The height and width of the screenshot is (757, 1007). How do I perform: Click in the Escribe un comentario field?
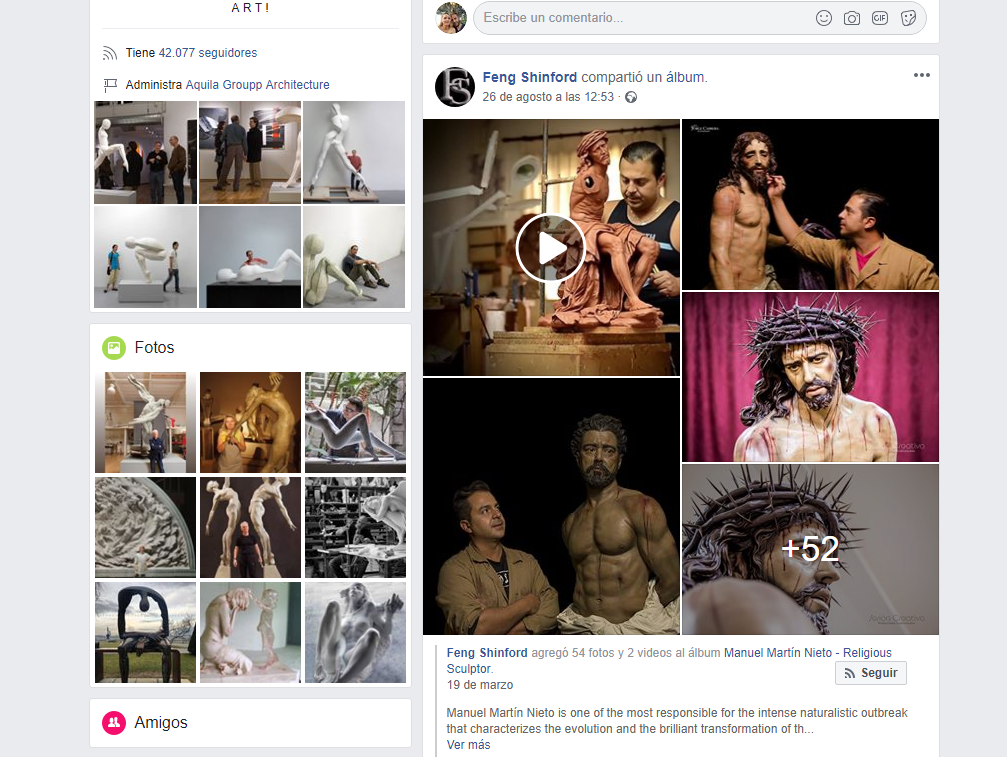[640, 18]
